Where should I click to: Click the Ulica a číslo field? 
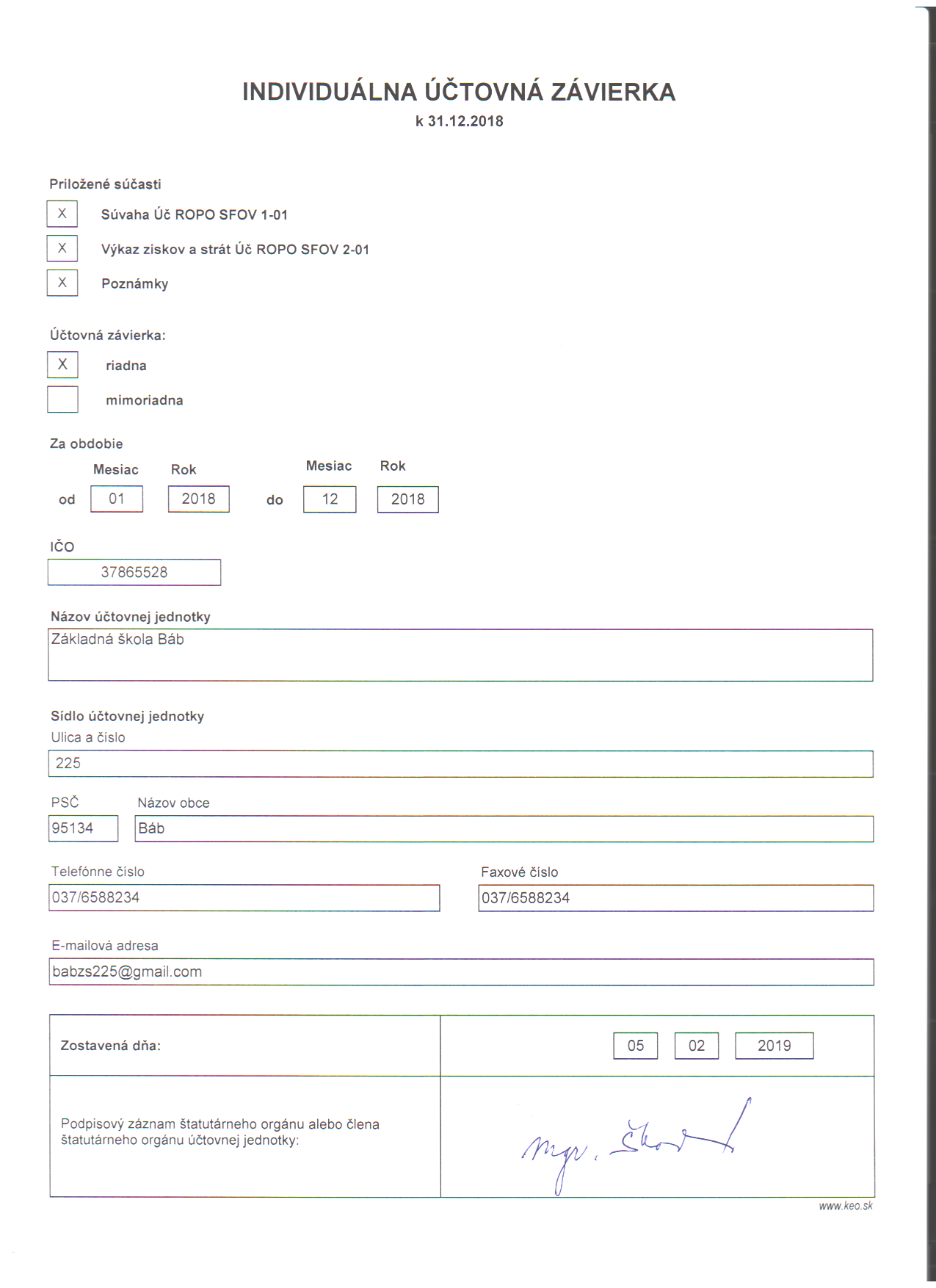pyautogui.click(x=460, y=764)
